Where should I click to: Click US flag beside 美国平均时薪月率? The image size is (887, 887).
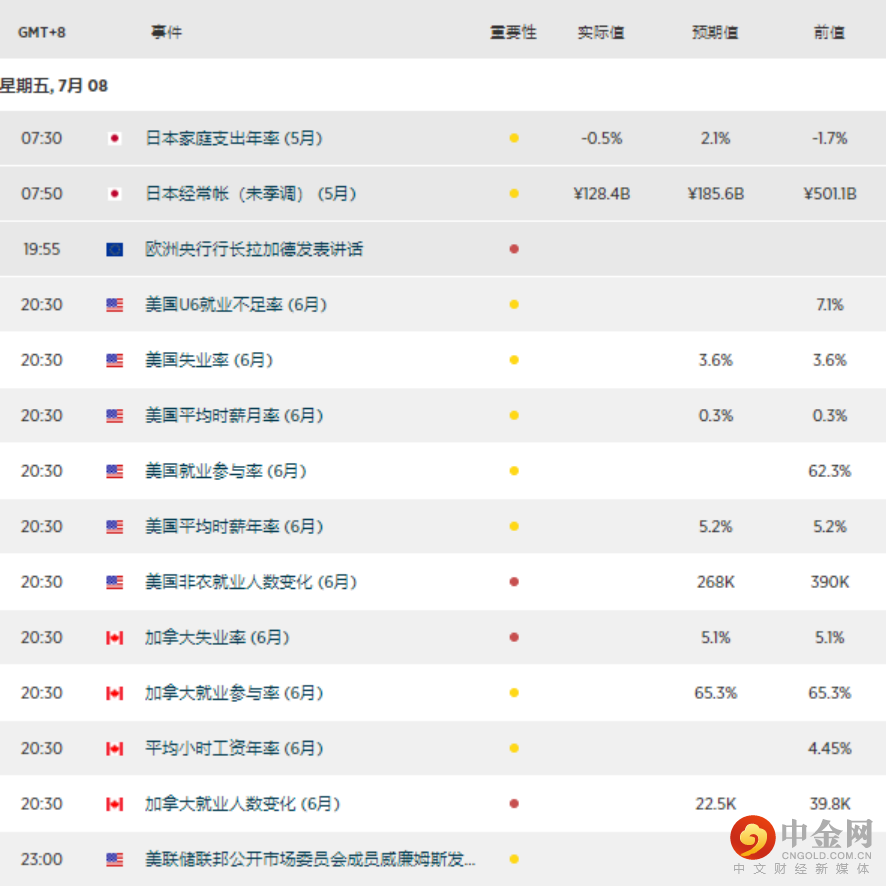(x=115, y=415)
